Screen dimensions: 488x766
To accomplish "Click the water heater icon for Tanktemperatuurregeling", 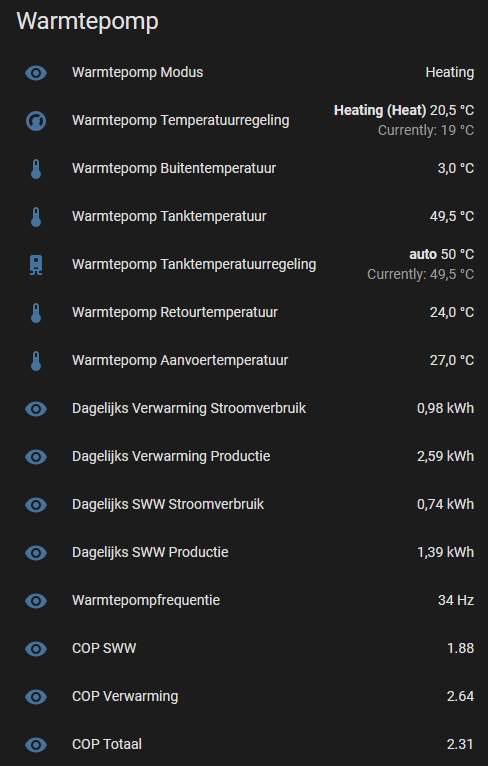I will tap(36, 264).
